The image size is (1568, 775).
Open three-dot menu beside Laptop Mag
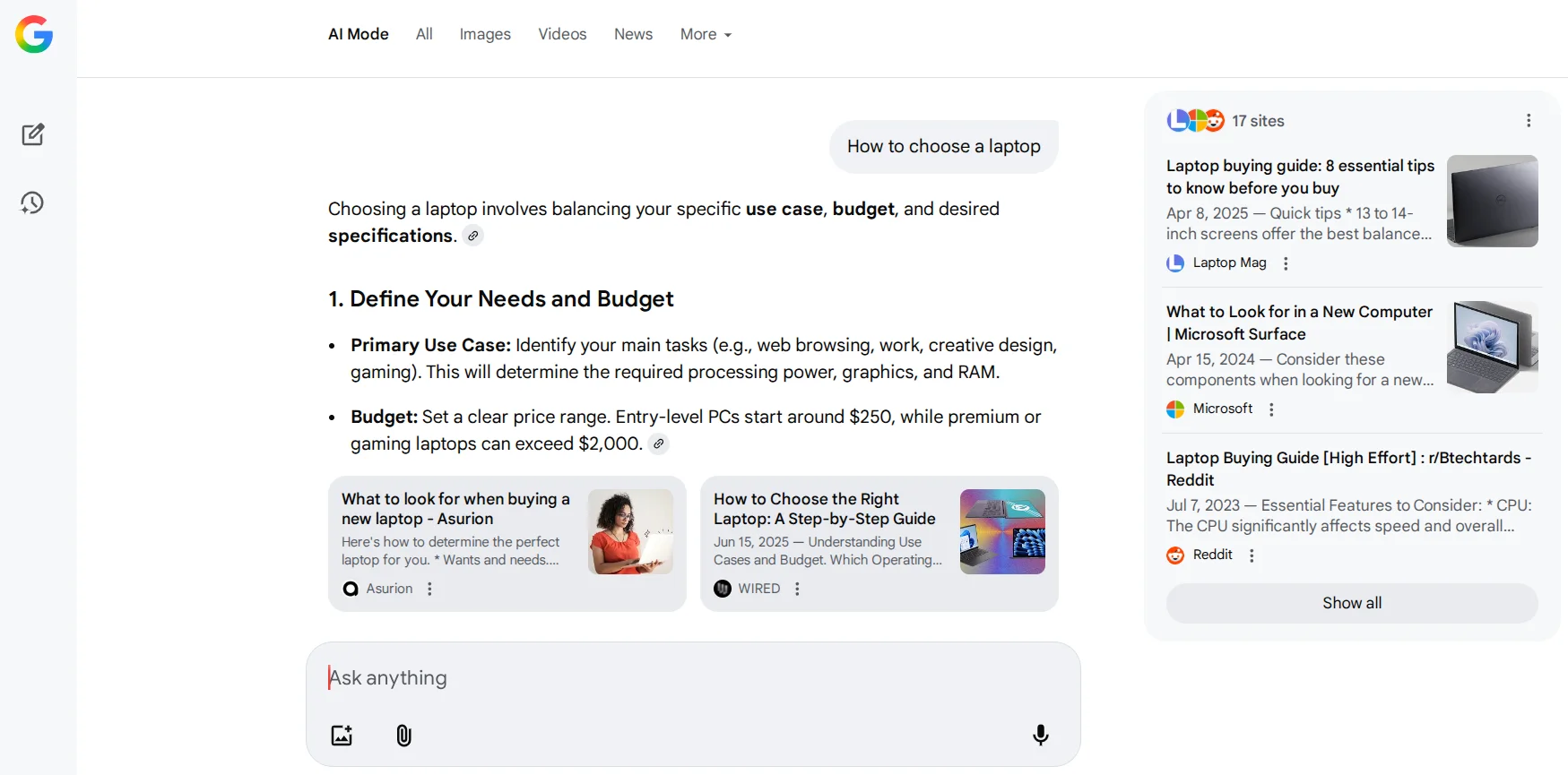coord(1286,263)
